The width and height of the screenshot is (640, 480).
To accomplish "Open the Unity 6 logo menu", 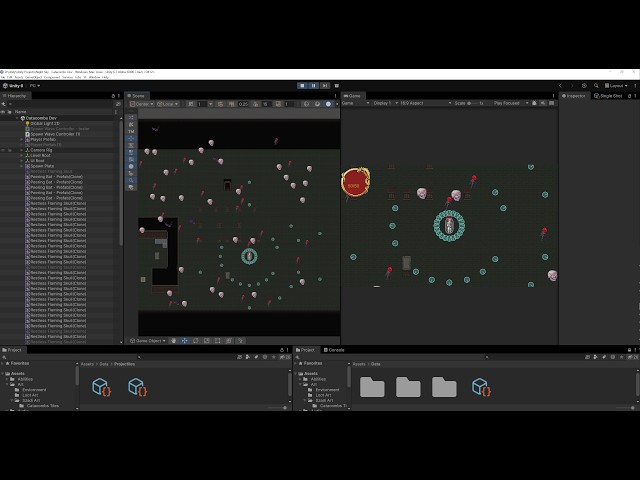I will click(x=13, y=86).
